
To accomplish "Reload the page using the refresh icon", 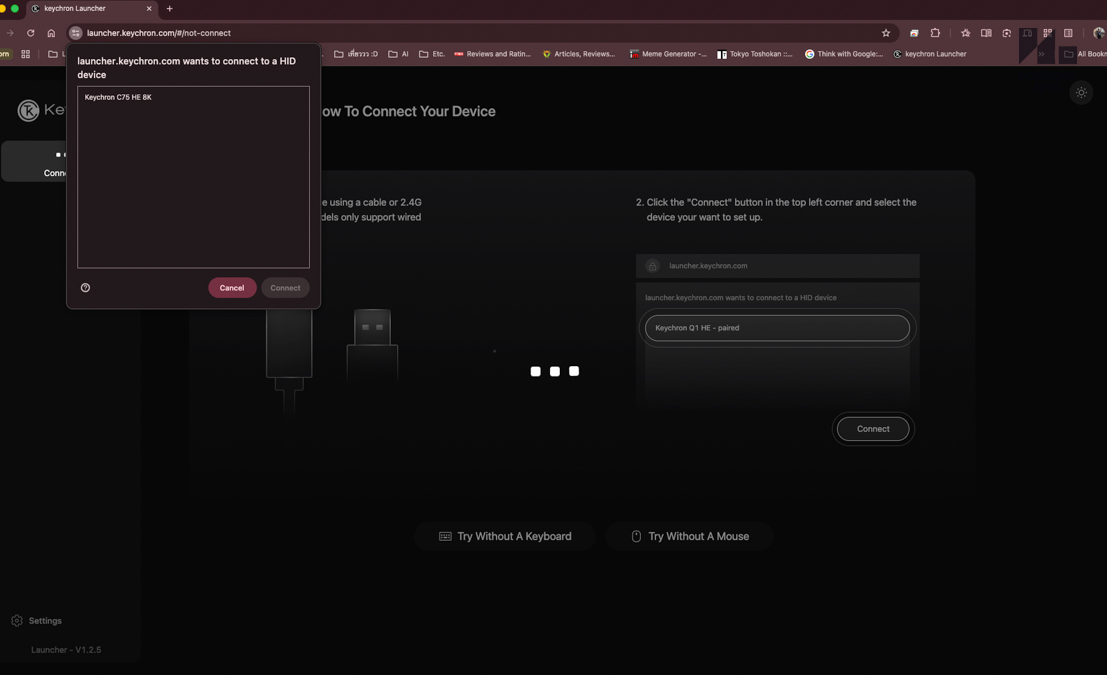I will (31, 33).
